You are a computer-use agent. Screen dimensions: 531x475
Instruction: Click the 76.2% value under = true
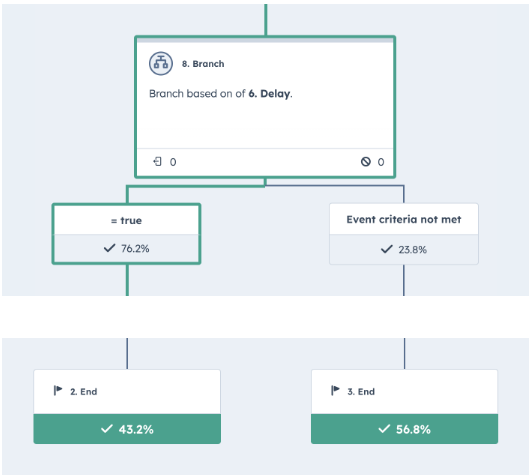pyautogui.click(x=135, y=249)
